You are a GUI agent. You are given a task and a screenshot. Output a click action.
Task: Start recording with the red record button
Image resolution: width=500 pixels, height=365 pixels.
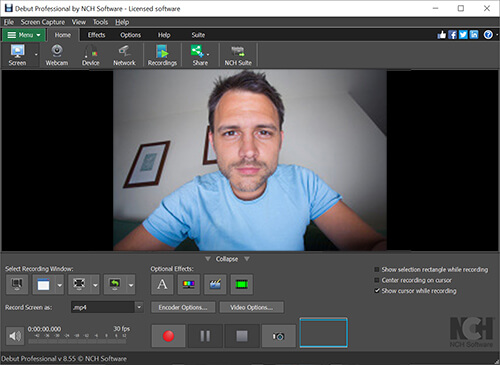168,336
